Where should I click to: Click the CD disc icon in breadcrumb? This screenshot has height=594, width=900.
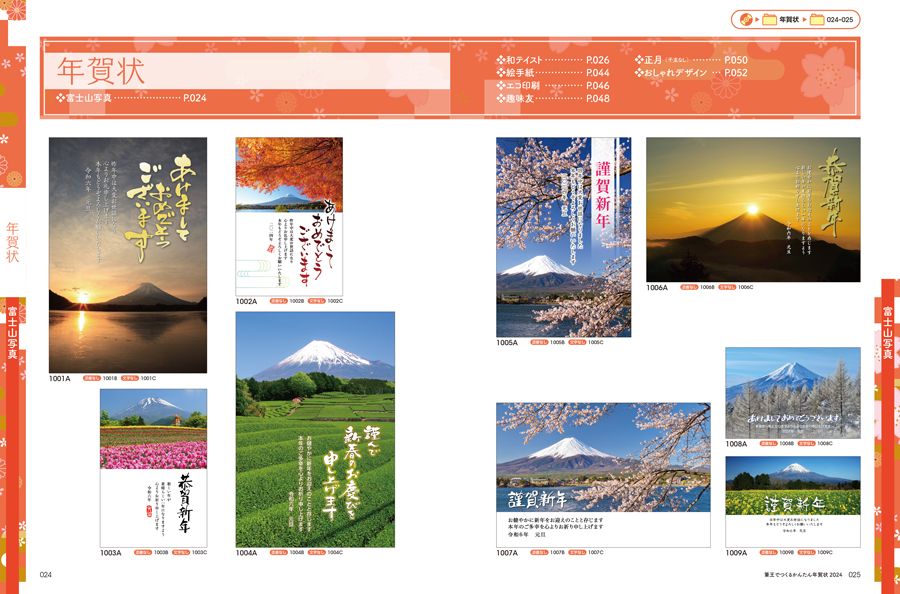pyautogui.click(x=743, y=19)
